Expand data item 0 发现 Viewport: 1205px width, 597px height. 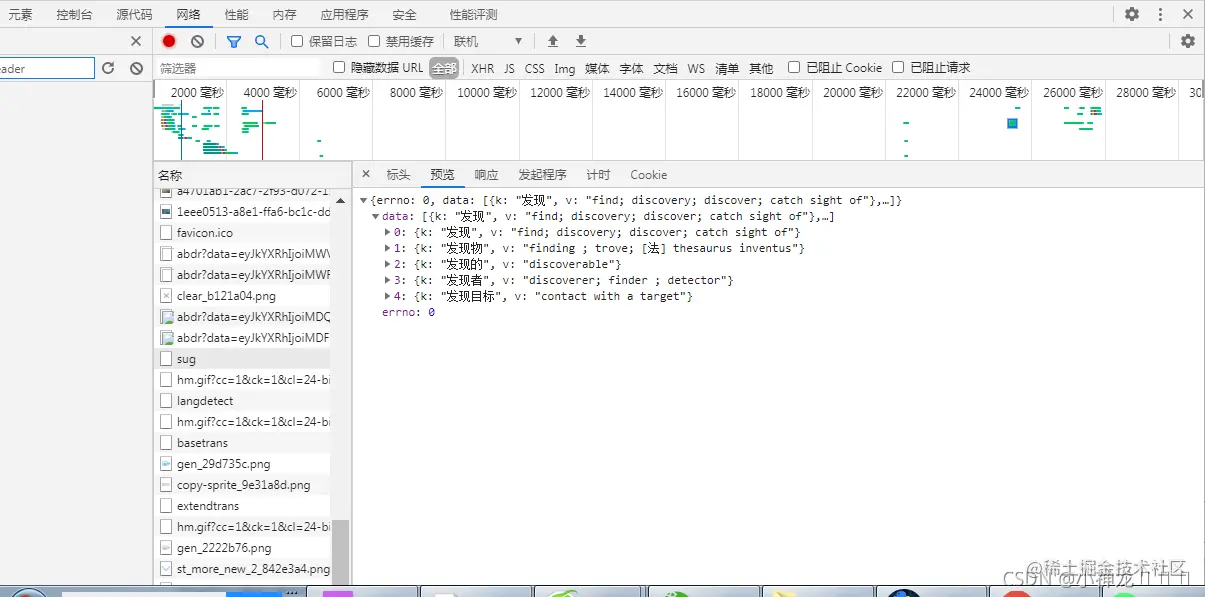(388, 233)
